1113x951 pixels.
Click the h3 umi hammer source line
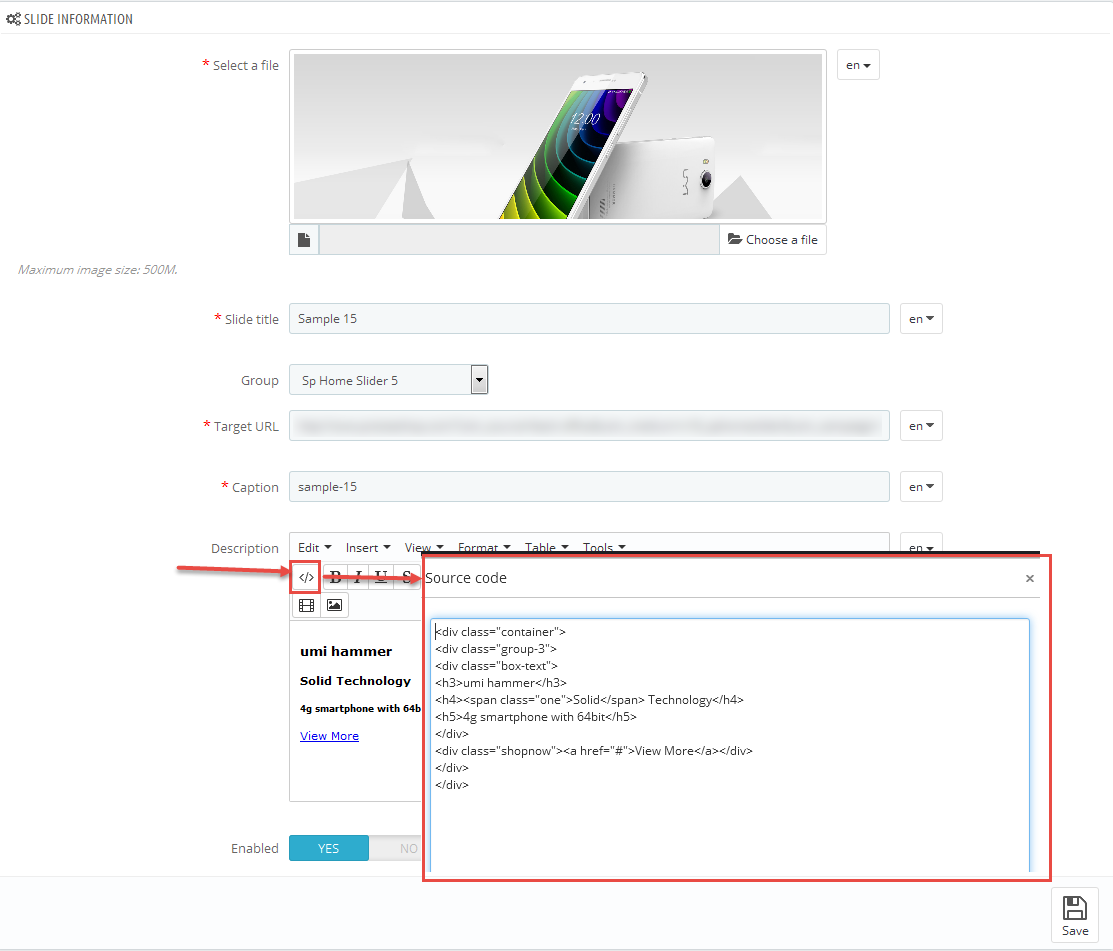click(501, 683)
